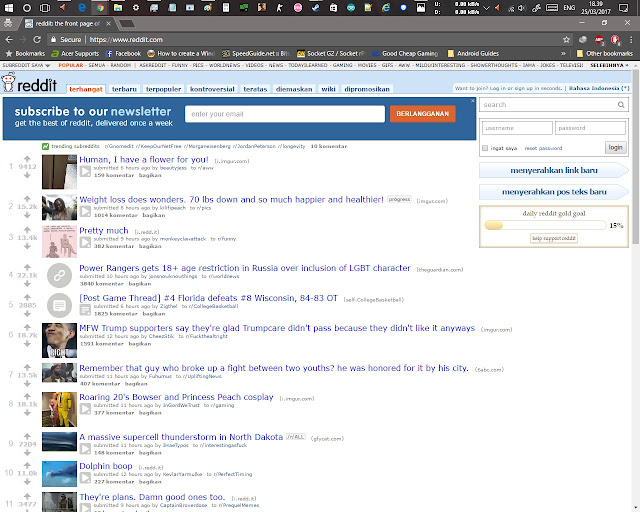Image resolution: width=640 pixels, height=512 pixels.
Task: Open the Other bookmarks folder
Action: [604, 53]
